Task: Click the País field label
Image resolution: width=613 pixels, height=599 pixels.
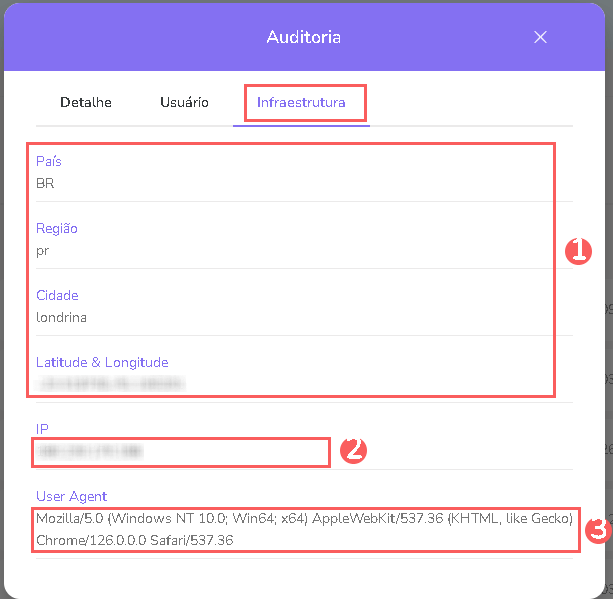Action: point(50,161)
